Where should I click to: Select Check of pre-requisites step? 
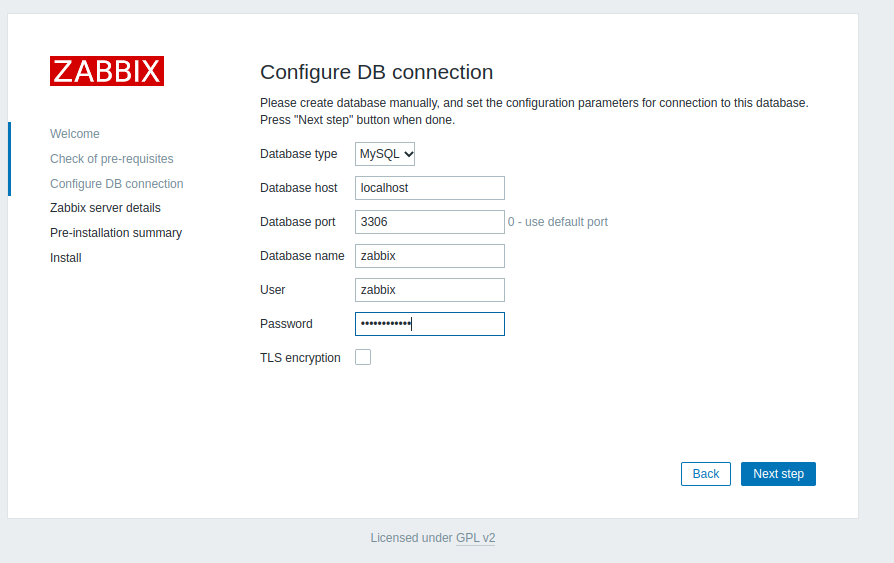(112, 159)
